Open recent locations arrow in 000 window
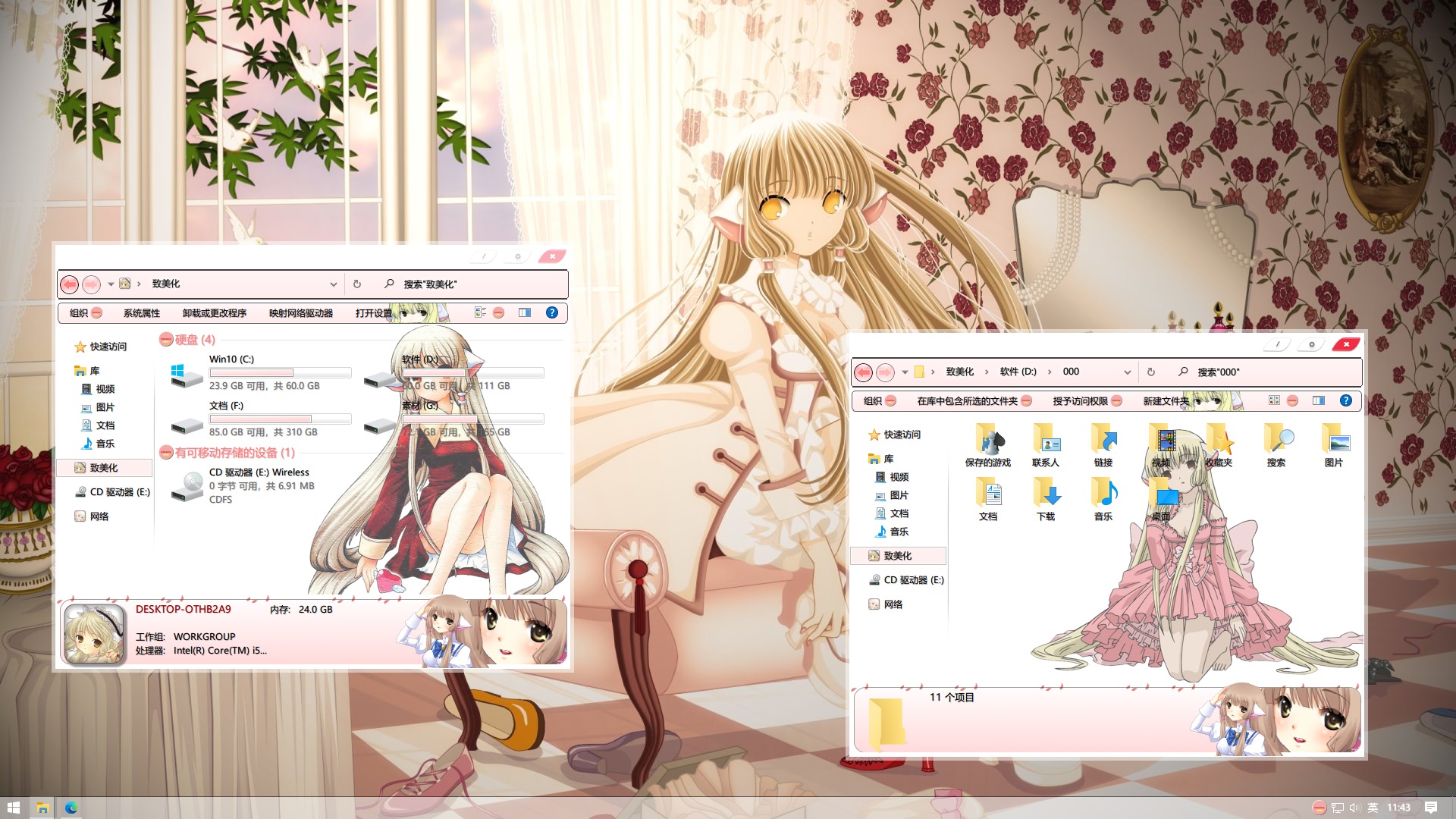Screen dimensions: 1456x819 (905, 372)
